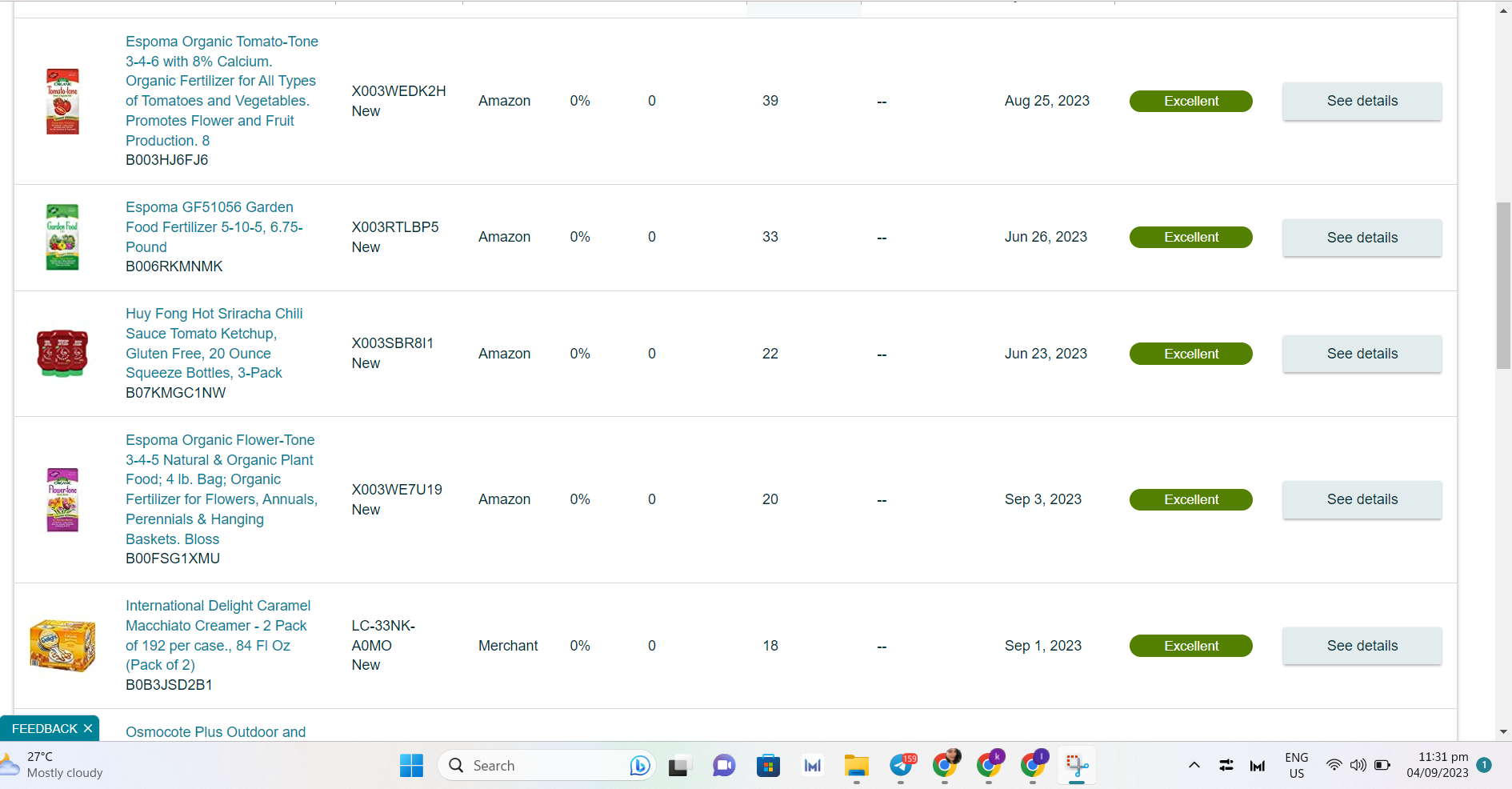Click the taskbar Search box
The height and width of the screenshot is (789, 1512).
pyautogui.click(x=546, y=766)
